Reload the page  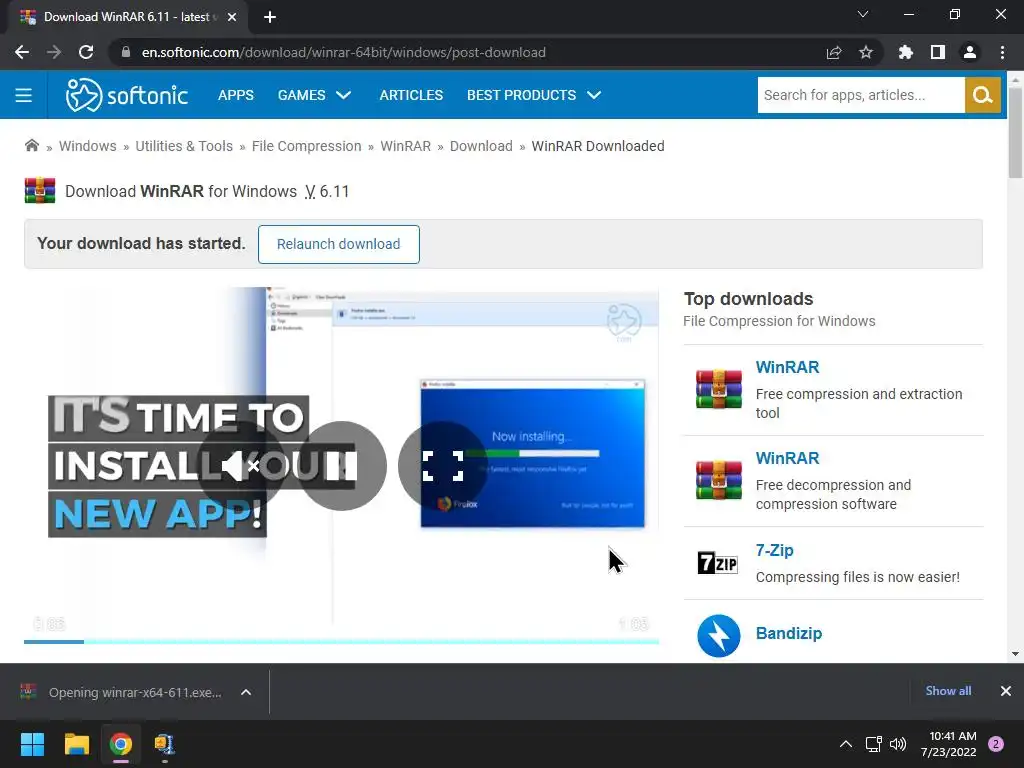point(86,52)
